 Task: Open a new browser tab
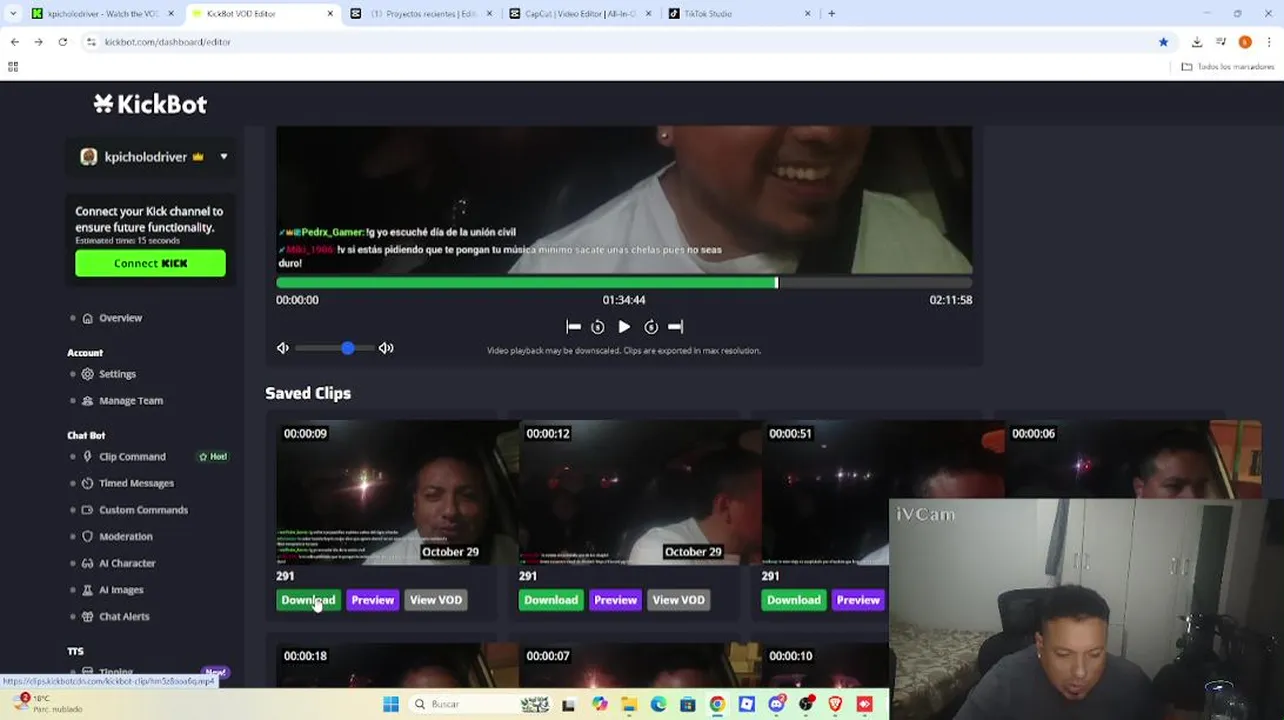[832, 14]
